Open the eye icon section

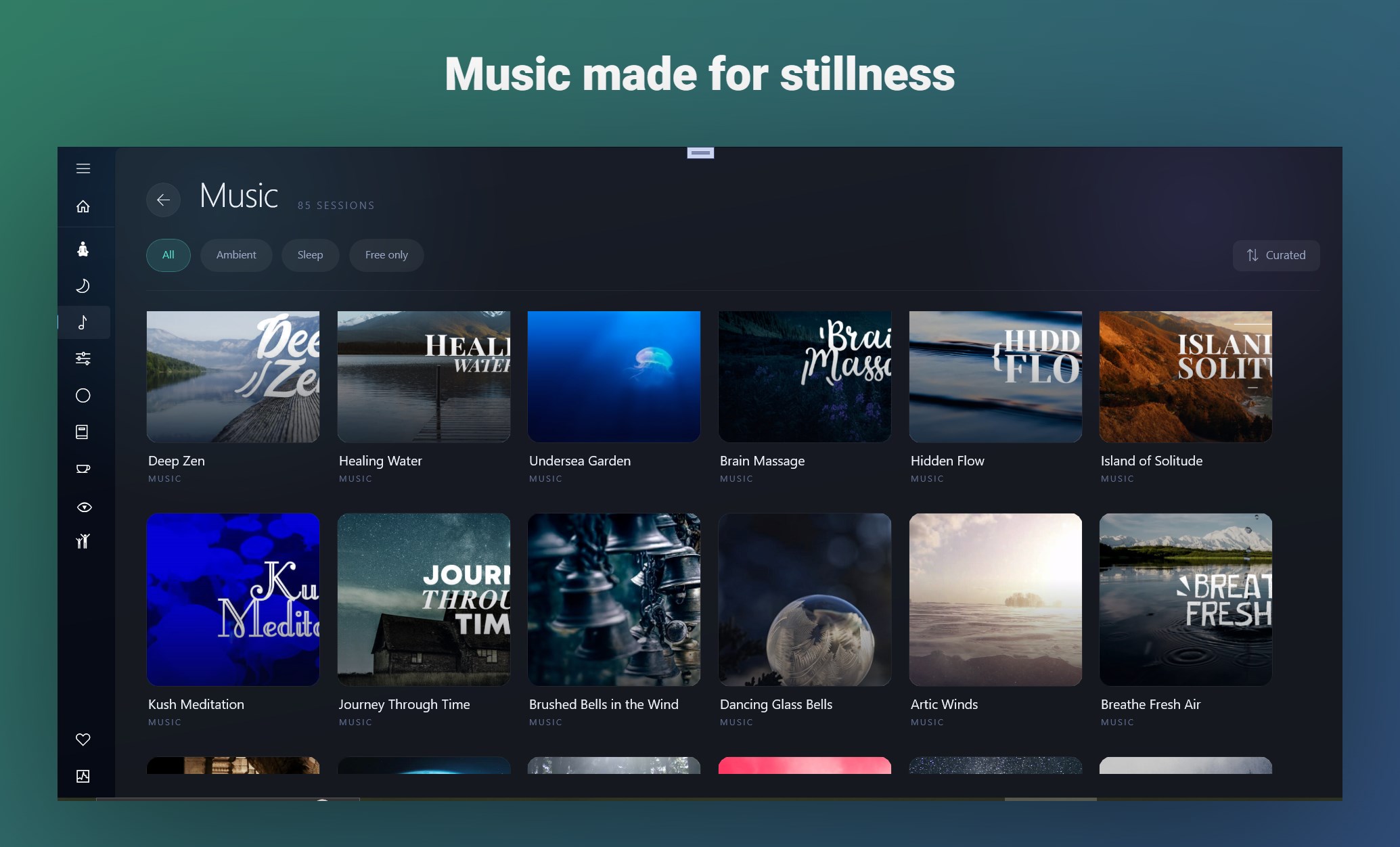(84, 507)
